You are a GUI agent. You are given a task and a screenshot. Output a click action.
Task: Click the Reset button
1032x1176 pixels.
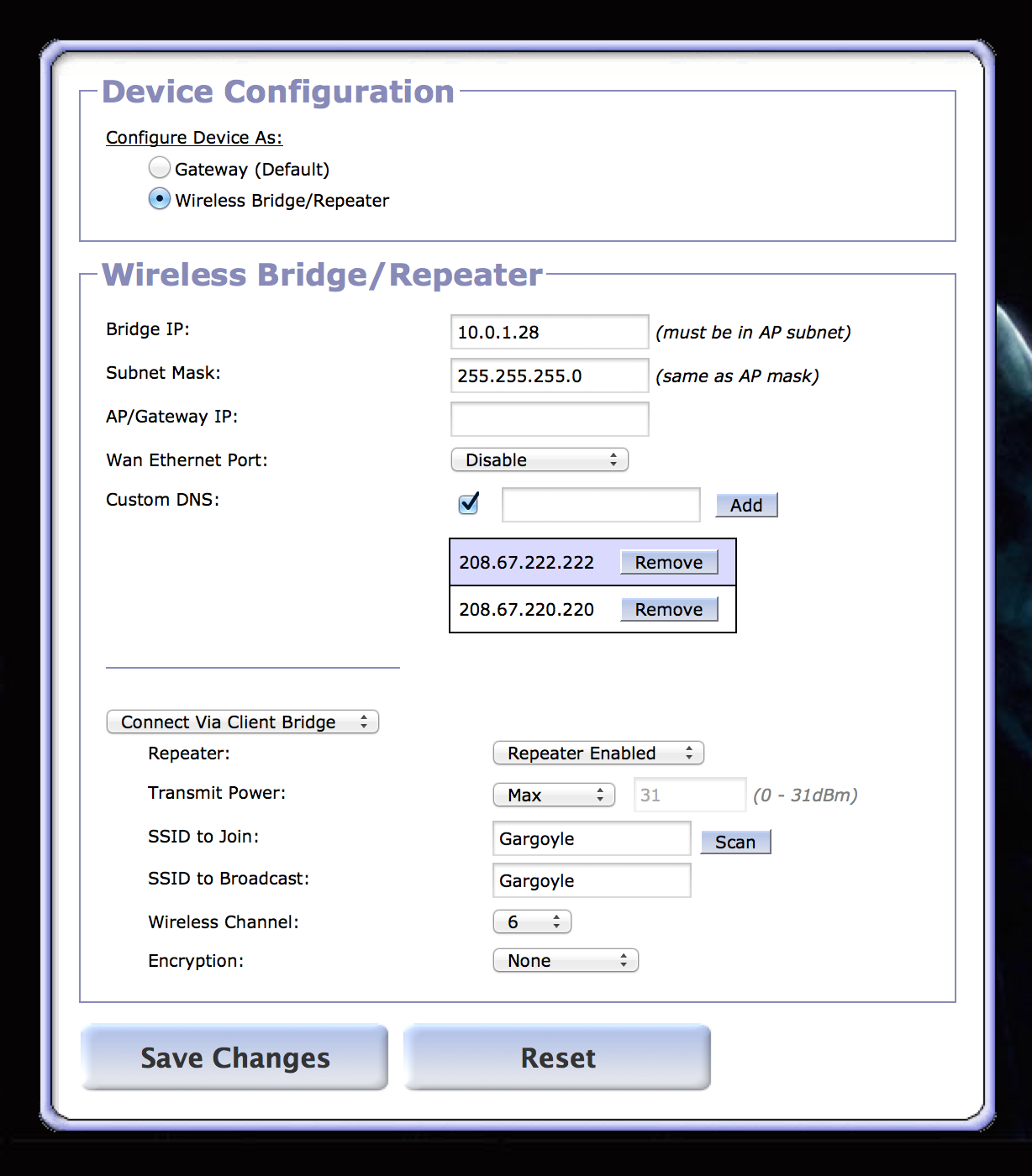click(557, 1058)
